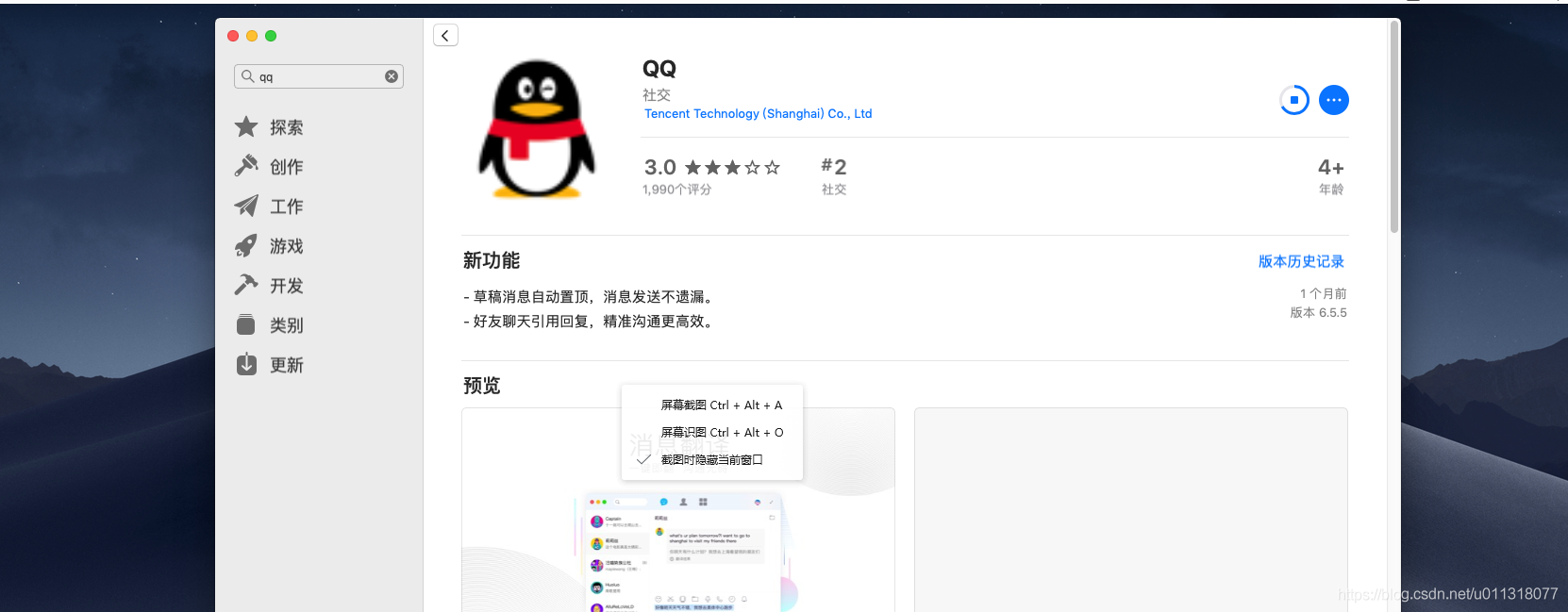Toggle hide current window when capturing
The image size is (1568, 612).
pos(711,460)
